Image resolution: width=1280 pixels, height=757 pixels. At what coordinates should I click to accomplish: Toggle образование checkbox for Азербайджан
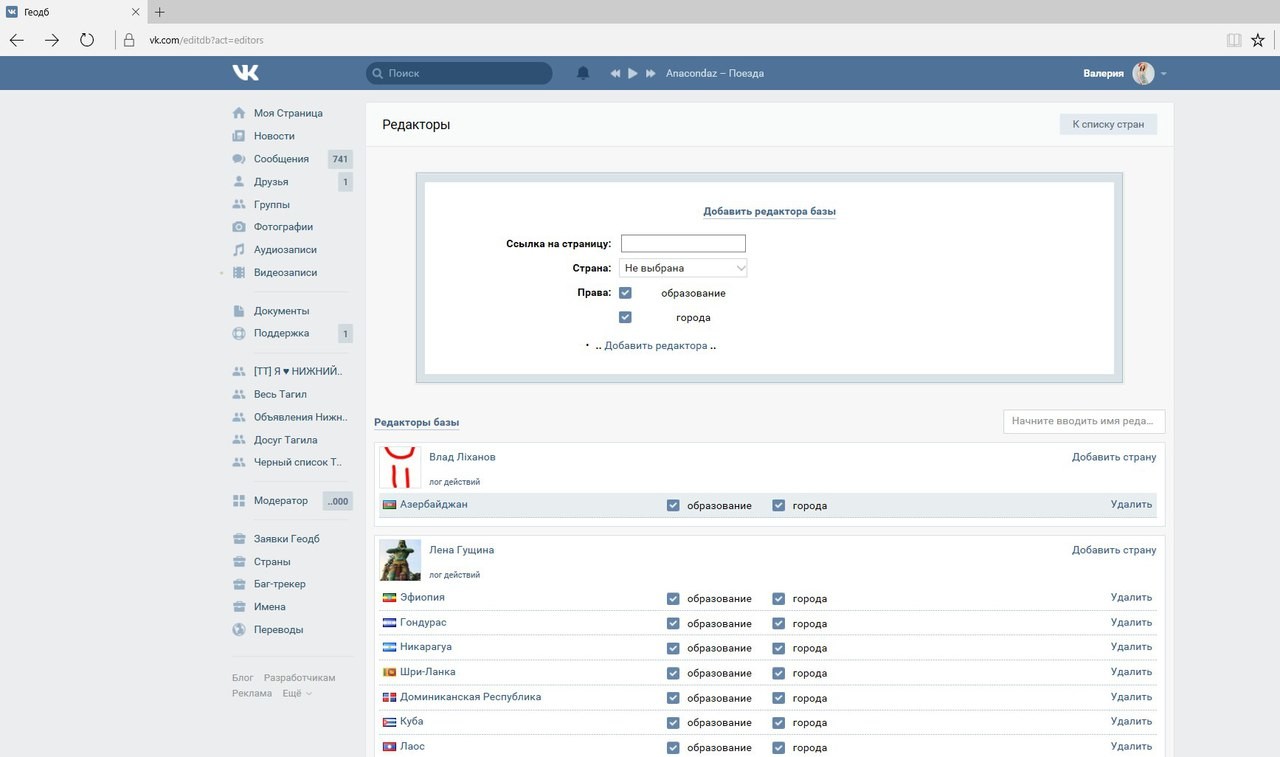[673, 505]
